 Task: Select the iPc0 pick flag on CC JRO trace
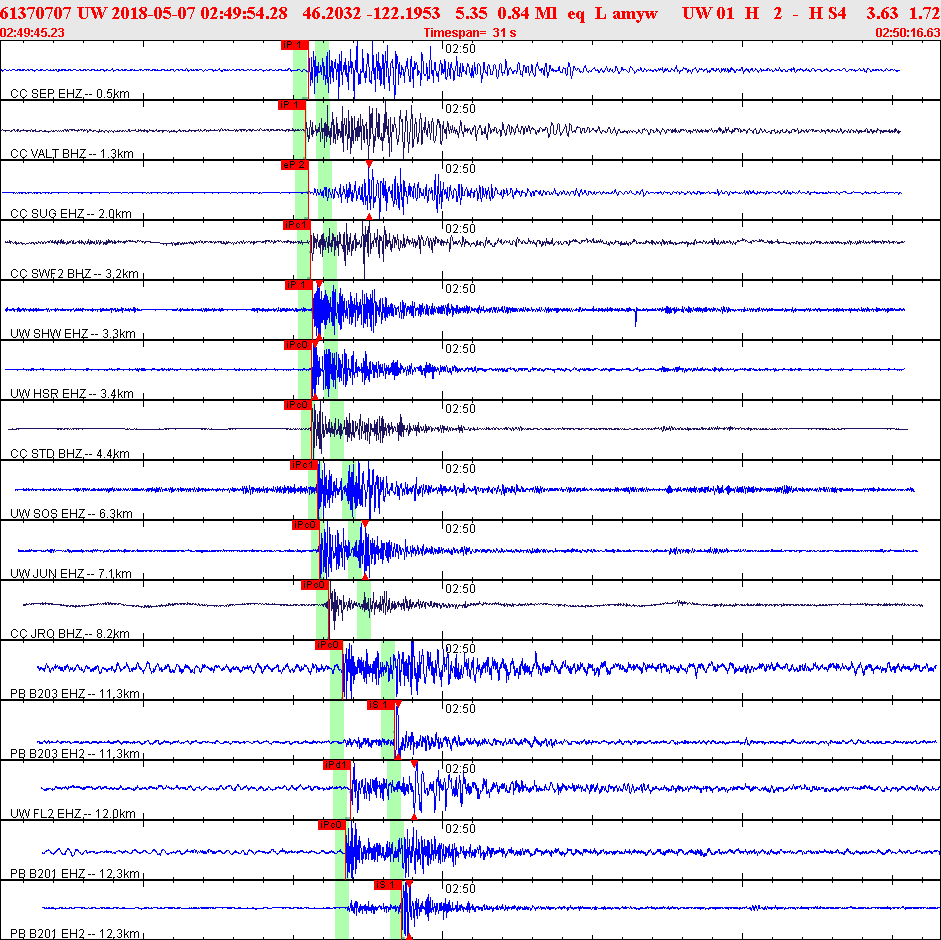pyautogui.click(x=314, y=585)
